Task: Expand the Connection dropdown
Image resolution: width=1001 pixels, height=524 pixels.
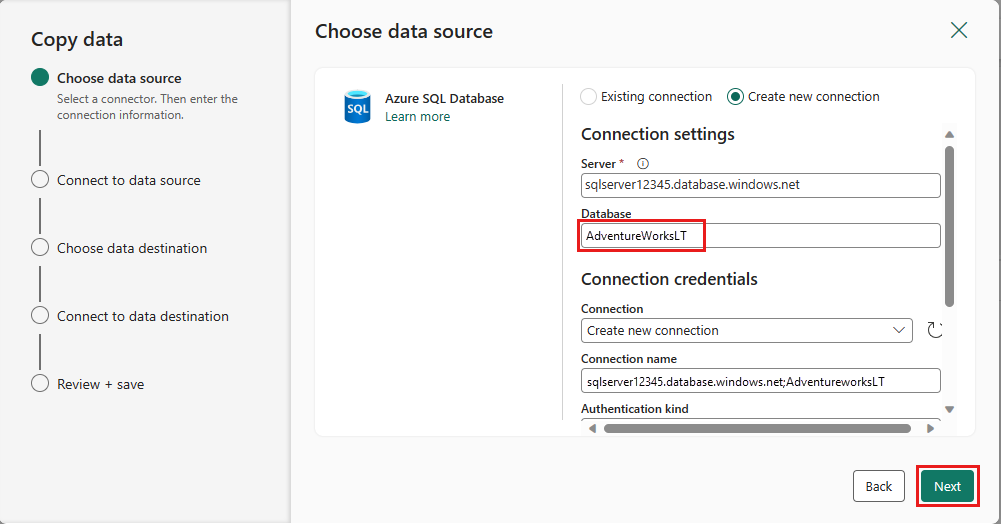Action: point(898,330)
